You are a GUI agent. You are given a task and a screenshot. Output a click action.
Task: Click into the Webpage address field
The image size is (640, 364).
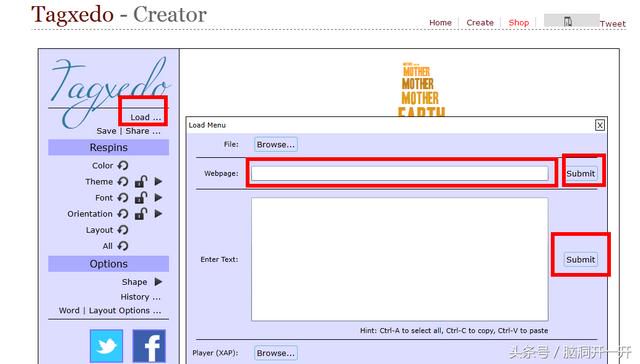pyautogui.click(x=400, y=173)
